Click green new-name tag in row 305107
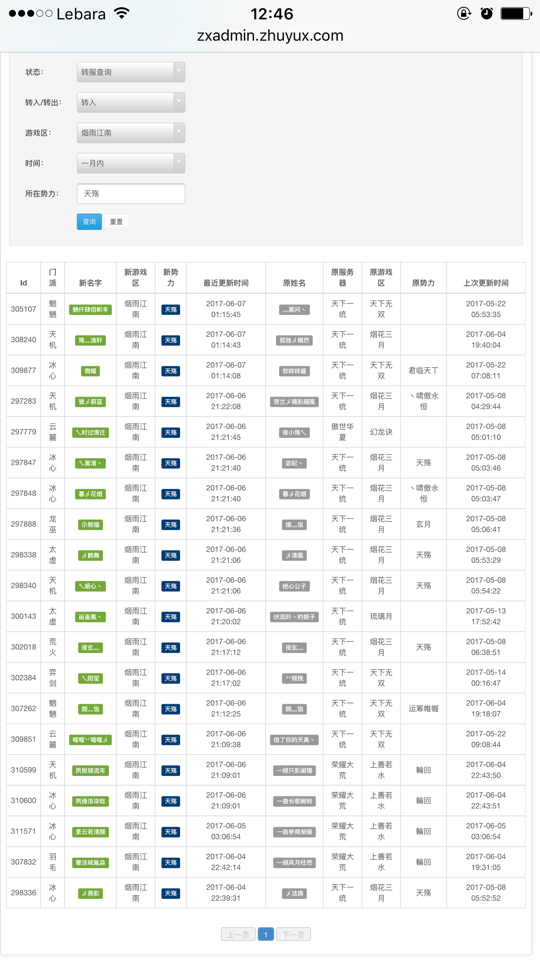The height and width of the screenshot is (960, 540). tap(91, 310)
